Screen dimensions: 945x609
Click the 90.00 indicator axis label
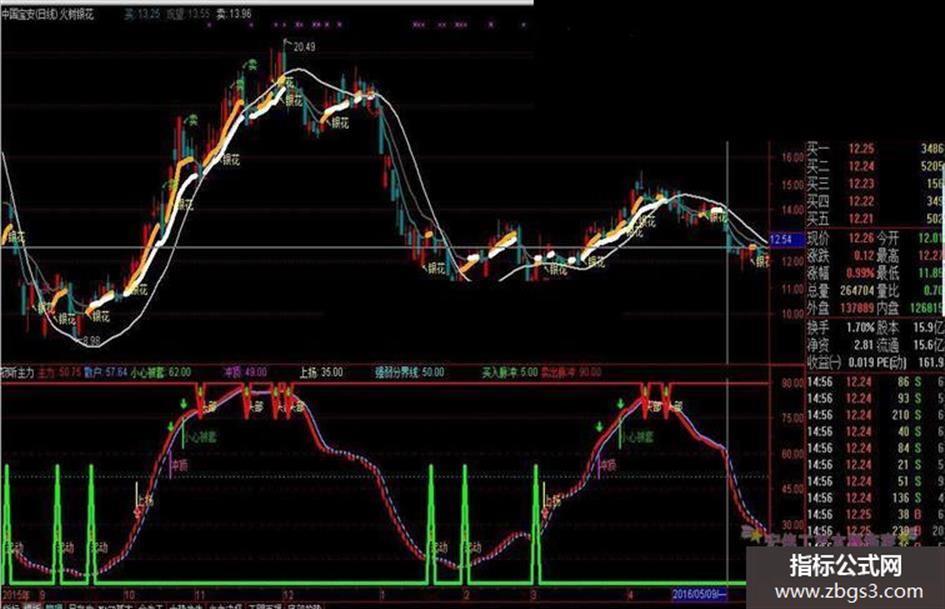(793, 383)
